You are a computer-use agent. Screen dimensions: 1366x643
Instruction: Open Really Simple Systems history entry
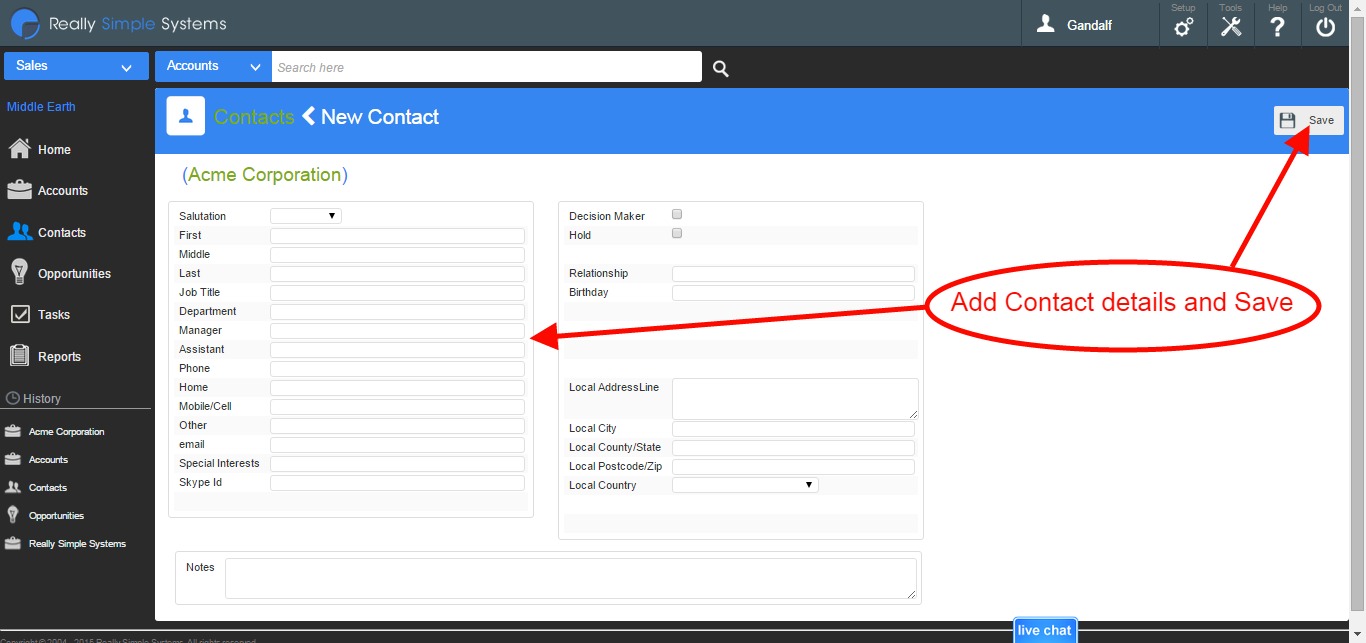click(x=66, y=544)
